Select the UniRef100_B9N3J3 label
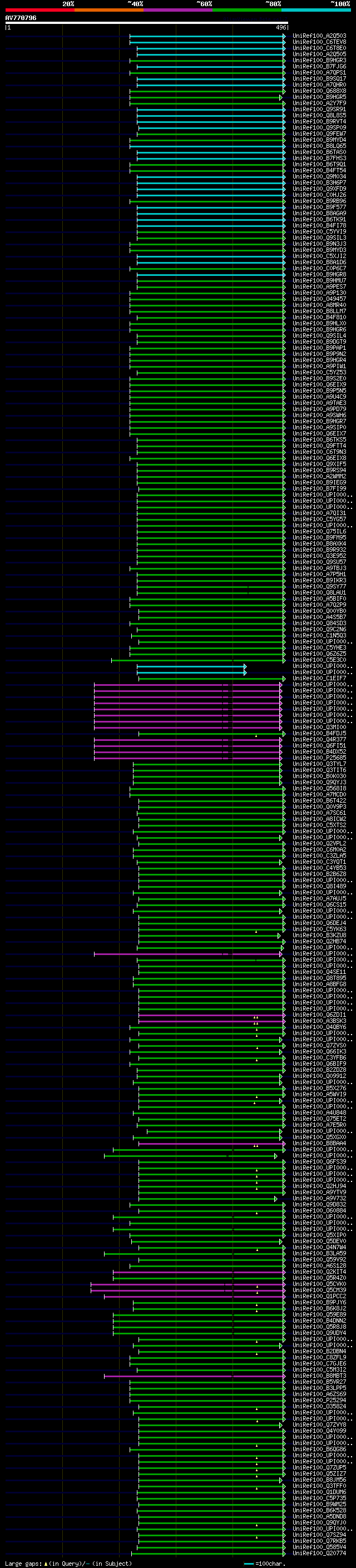 coord(319,244)
